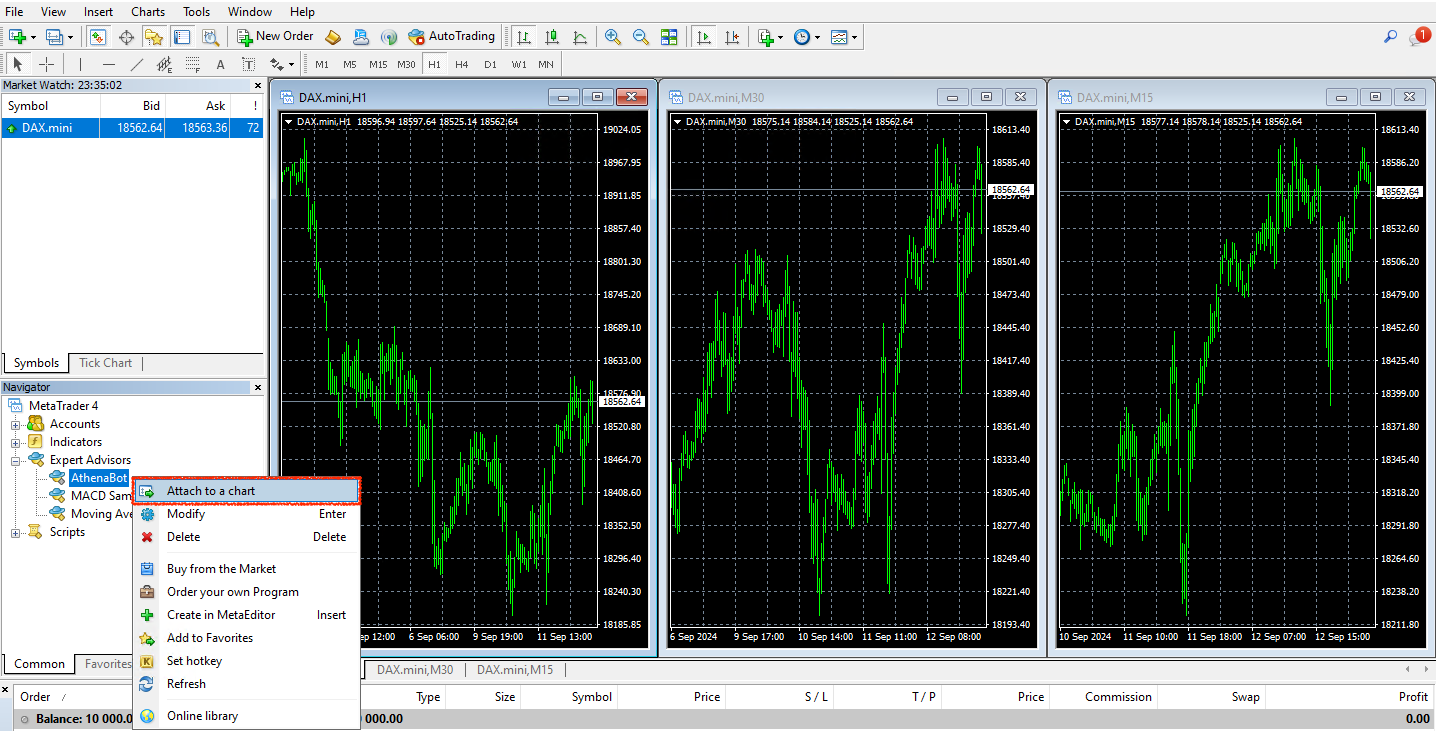Select Add to Favorites
This screenshot has height=731, width=1436.
click(x=246, y=638)
